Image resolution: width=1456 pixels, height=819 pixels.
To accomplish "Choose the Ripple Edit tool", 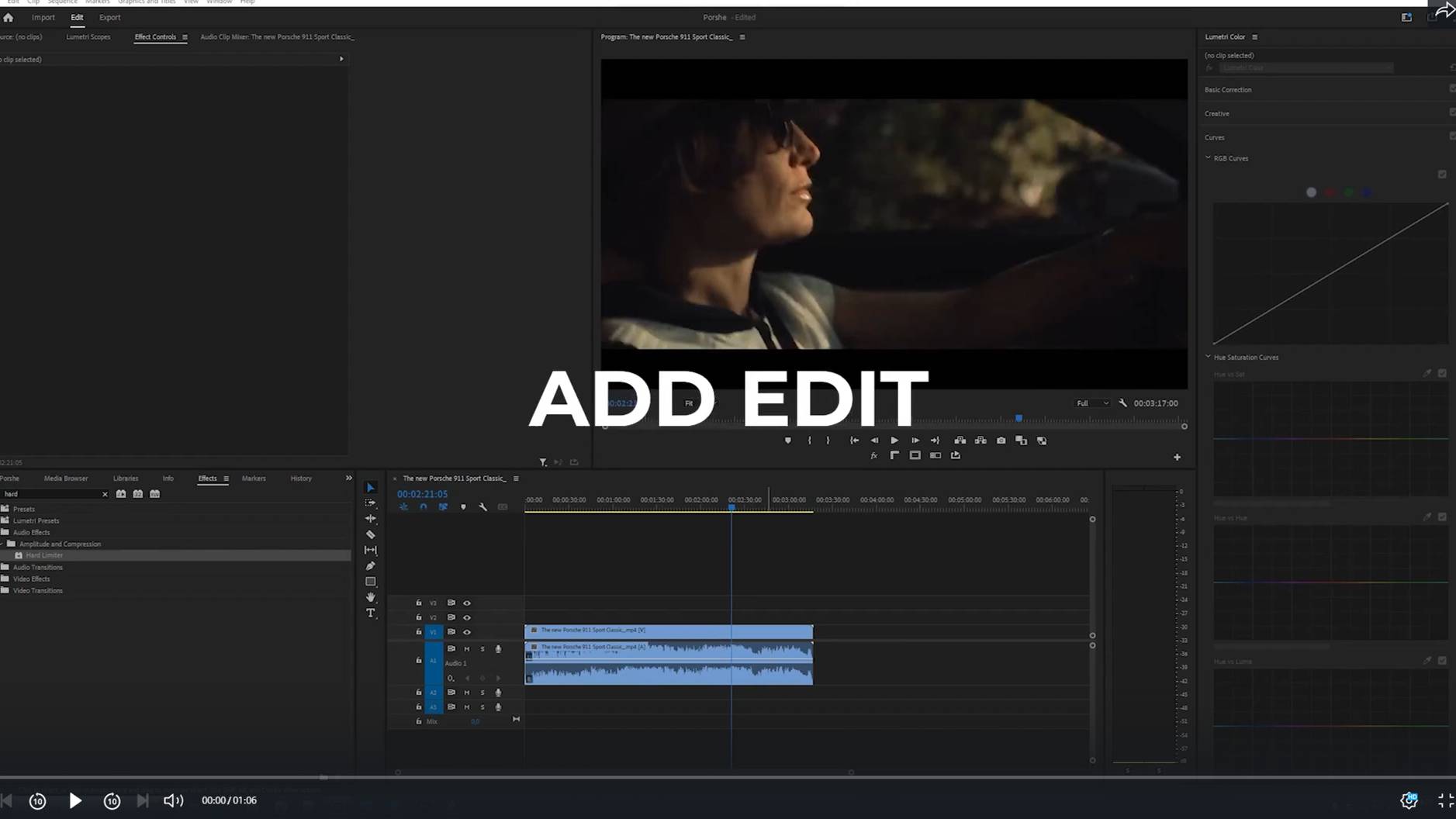I will click(371, 518).
